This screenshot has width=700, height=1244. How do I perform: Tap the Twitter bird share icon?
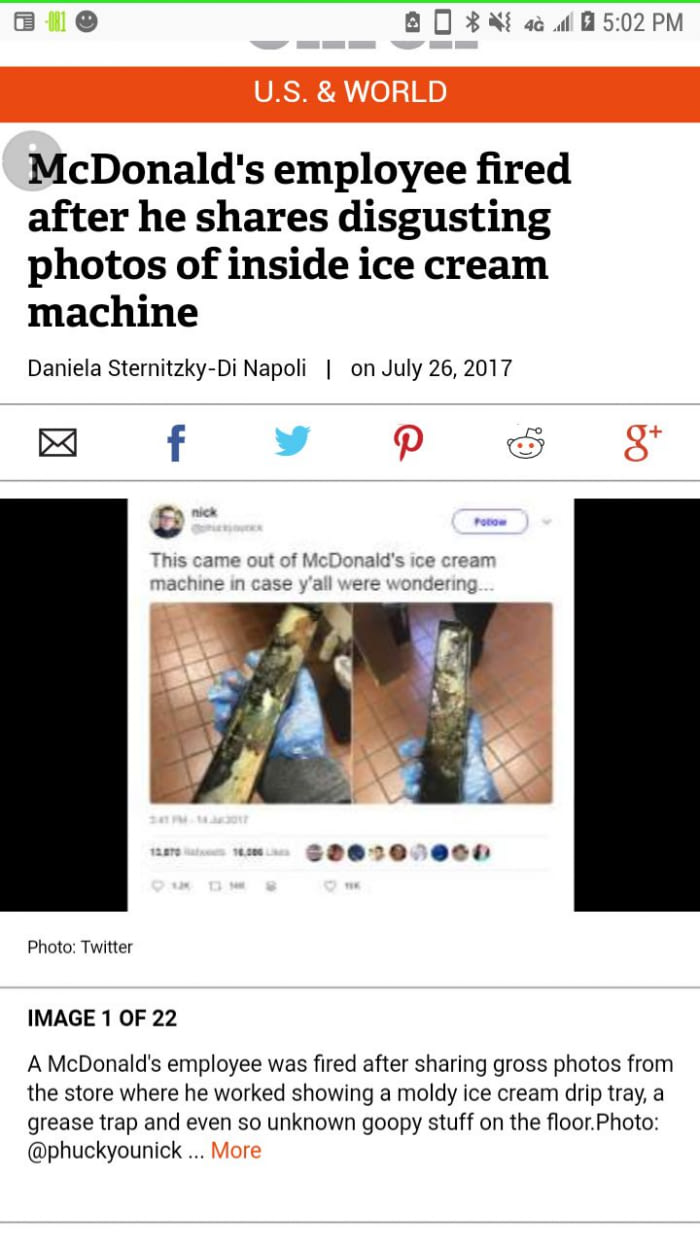292,441
